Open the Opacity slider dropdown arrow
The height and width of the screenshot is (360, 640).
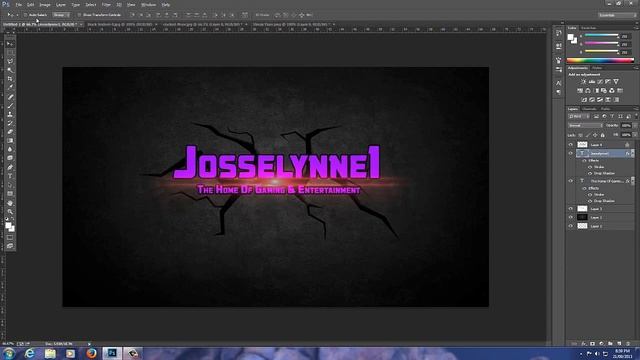634,126
